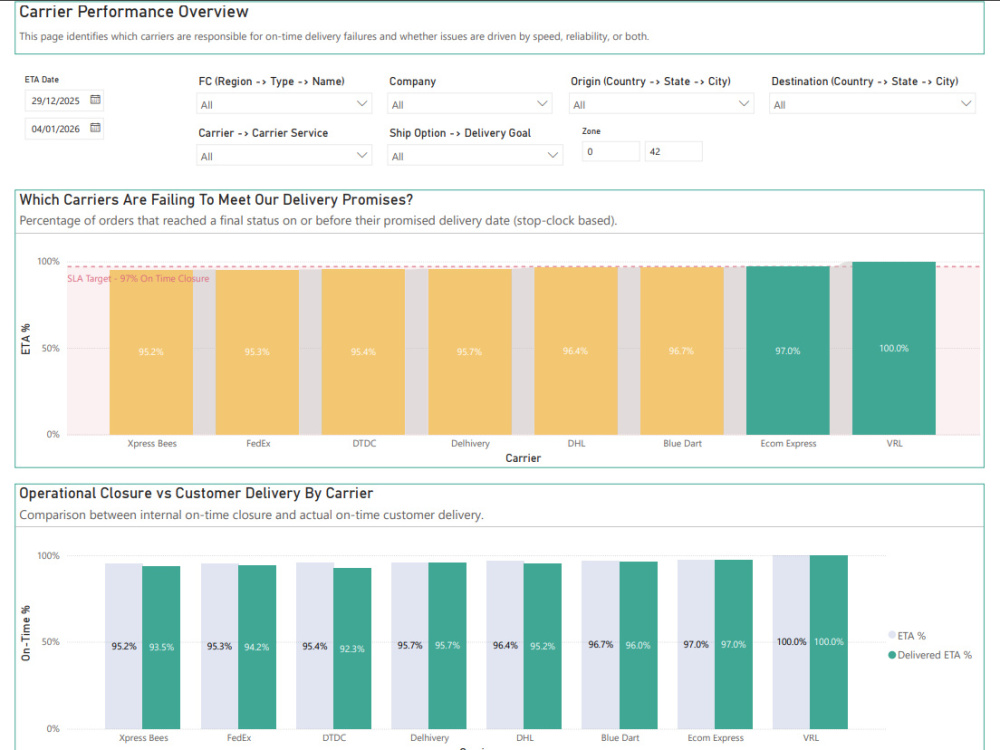Open the Company filter dropdown
Image resolution: width=1000 pixels, height=750 pixels.
pos(469,104)
